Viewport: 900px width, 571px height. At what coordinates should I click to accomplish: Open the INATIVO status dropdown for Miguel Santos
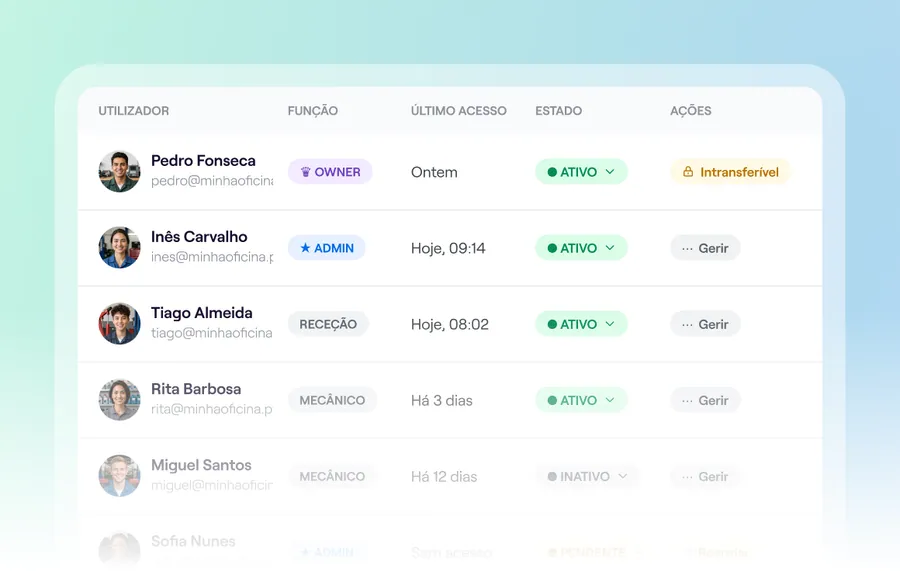click(x=588, y=476)
